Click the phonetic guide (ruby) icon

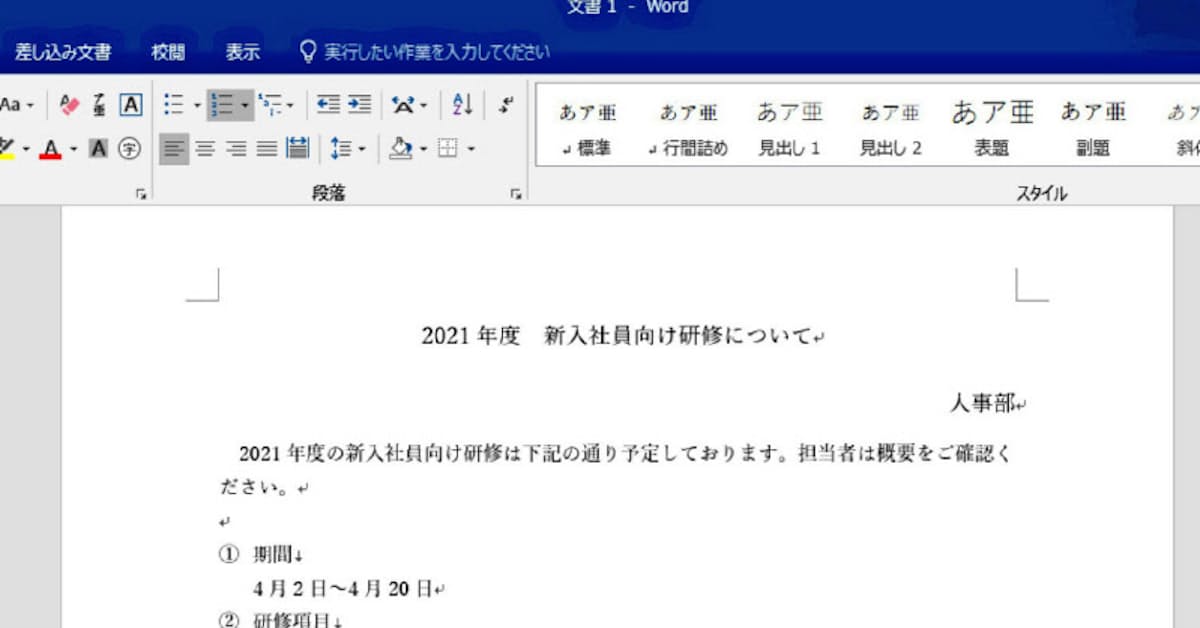pyautogui.click(x=99, y=105)
